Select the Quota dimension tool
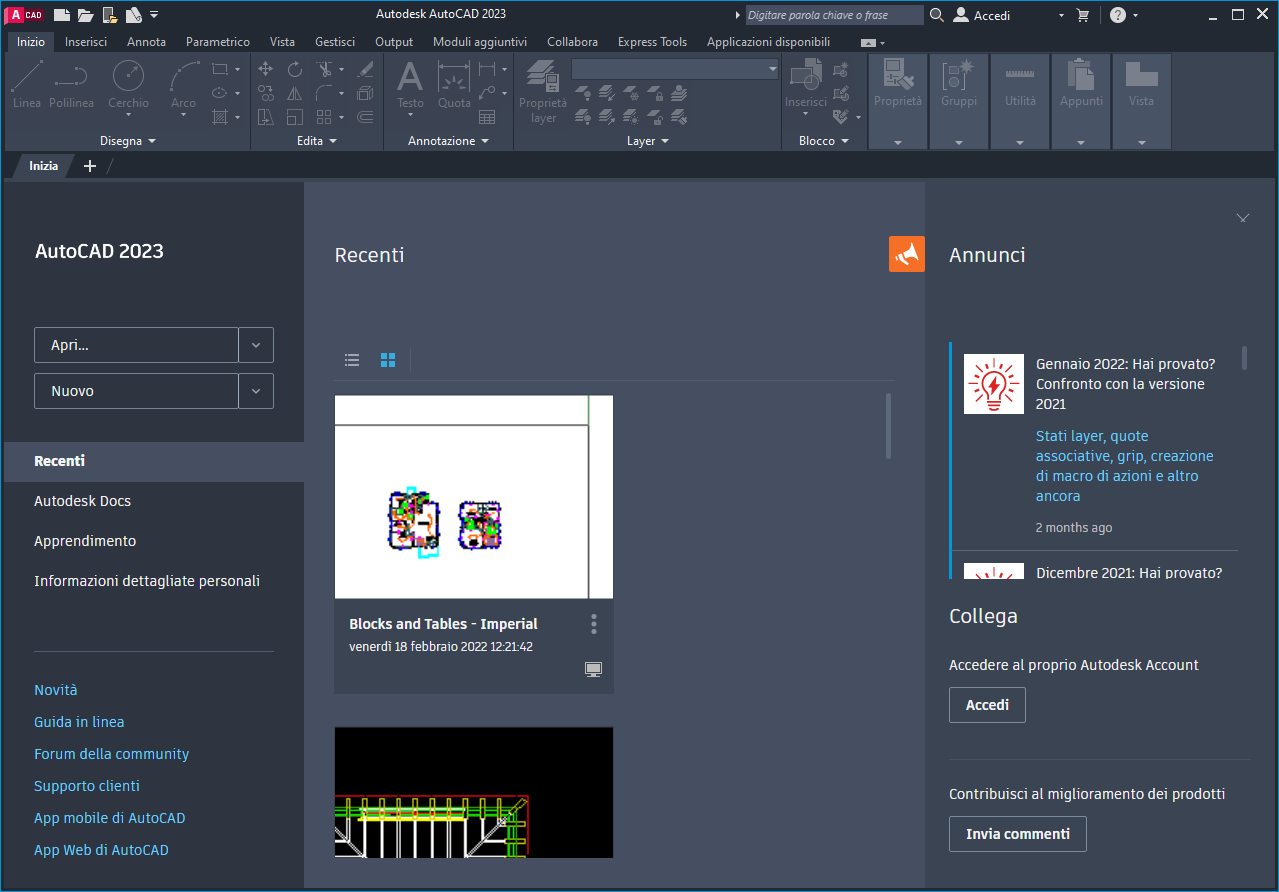The image size is (1279, 892). click(454, 85)
